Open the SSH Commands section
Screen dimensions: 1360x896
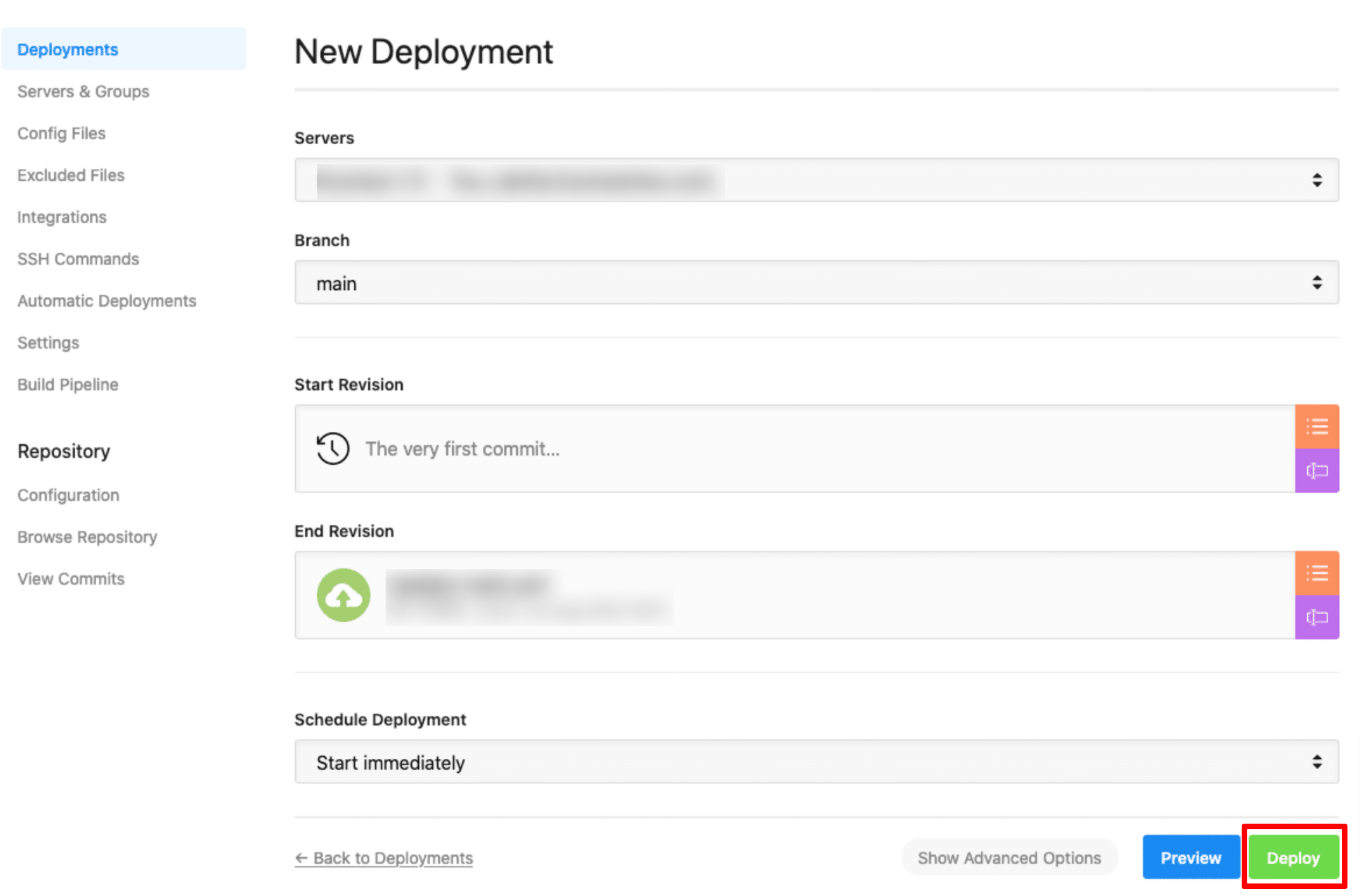(77, 259)
